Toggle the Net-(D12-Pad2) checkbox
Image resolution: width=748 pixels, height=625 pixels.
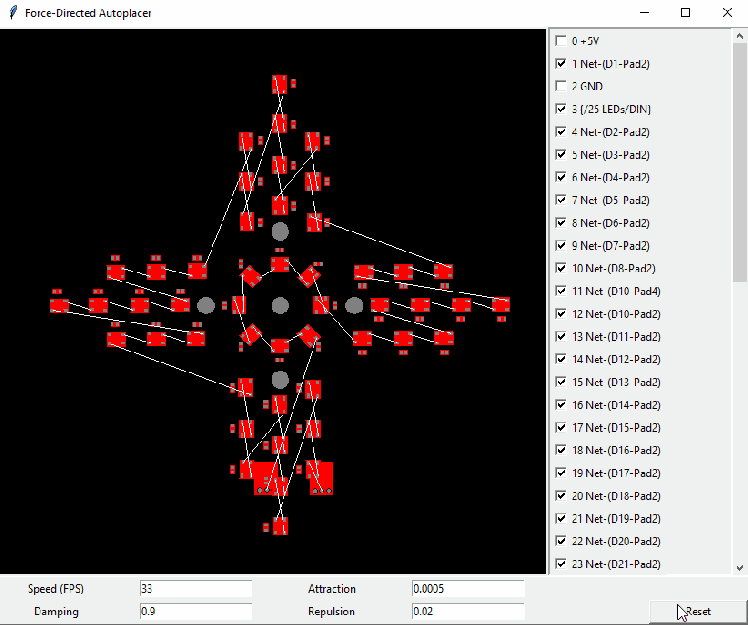561,359
